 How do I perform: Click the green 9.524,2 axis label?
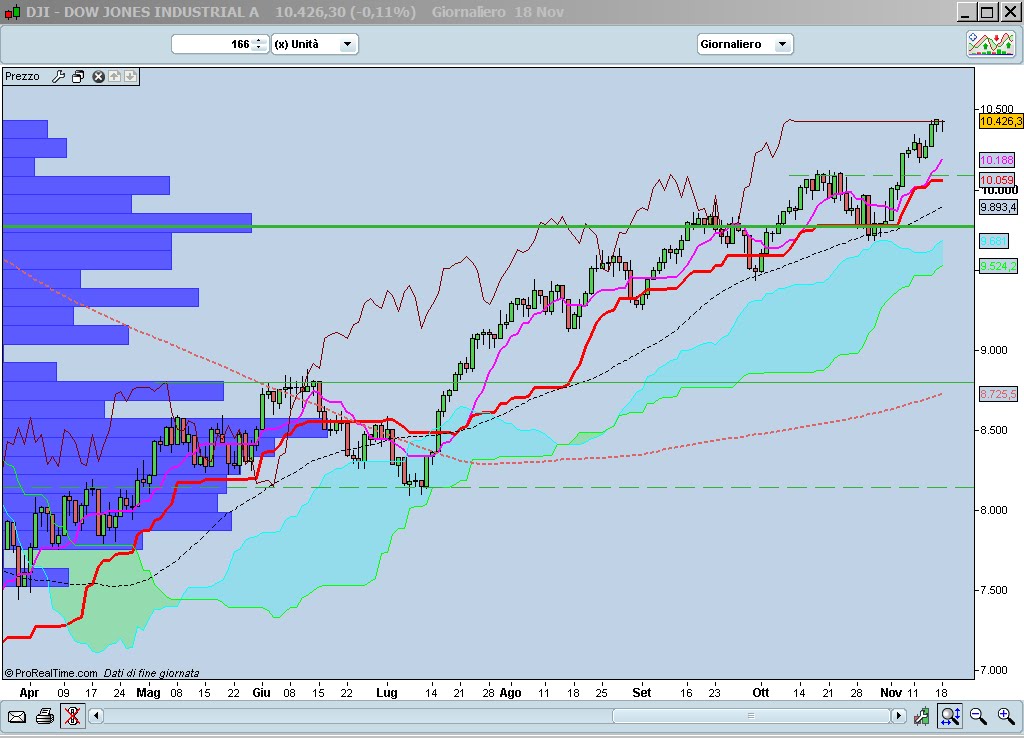999,266
